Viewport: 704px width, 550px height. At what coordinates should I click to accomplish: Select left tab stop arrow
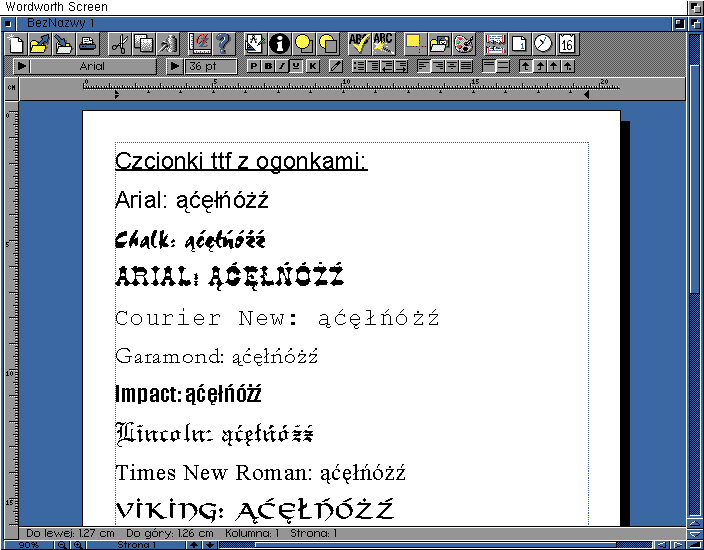(x=525, y=66)
